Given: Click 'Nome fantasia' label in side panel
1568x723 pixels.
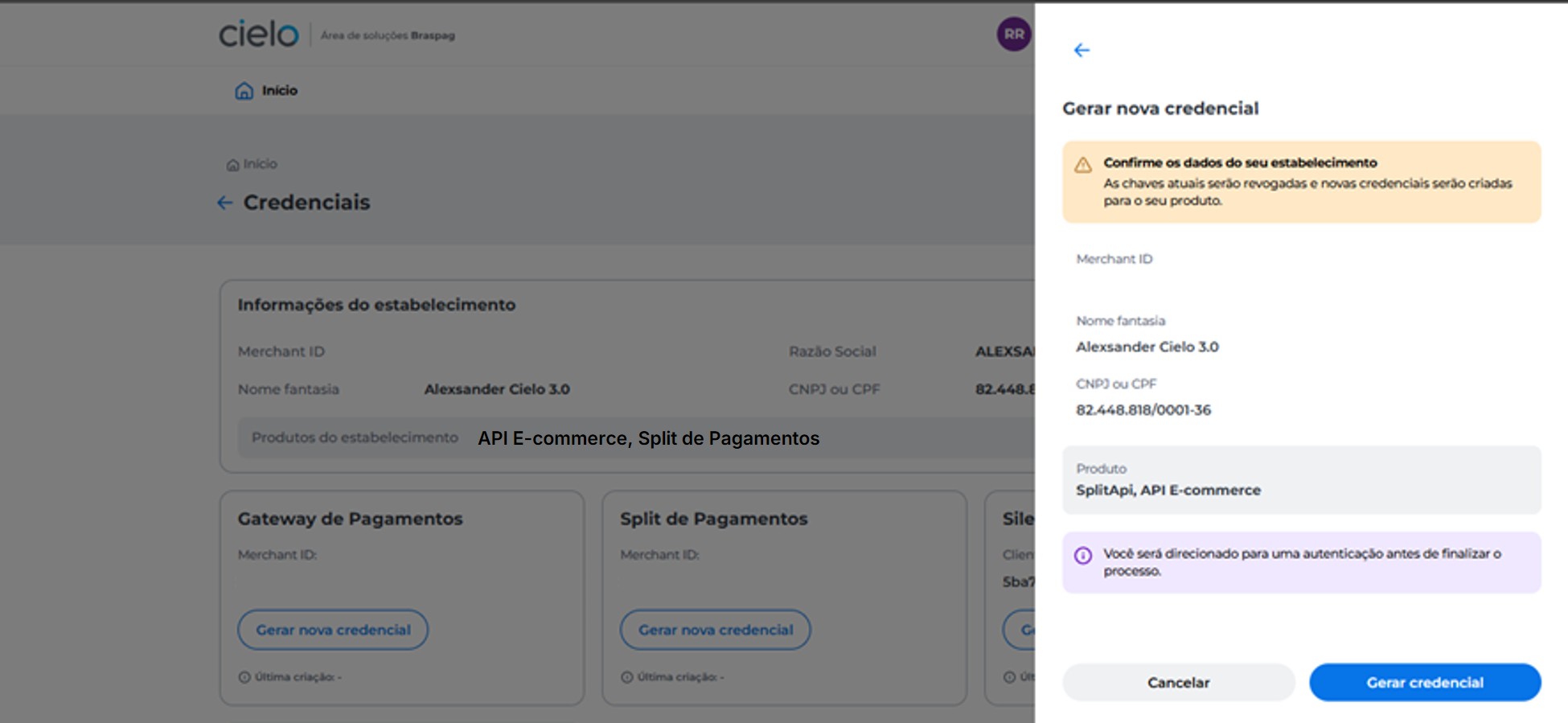Looking at the screenshot, I should (1120, 321).
